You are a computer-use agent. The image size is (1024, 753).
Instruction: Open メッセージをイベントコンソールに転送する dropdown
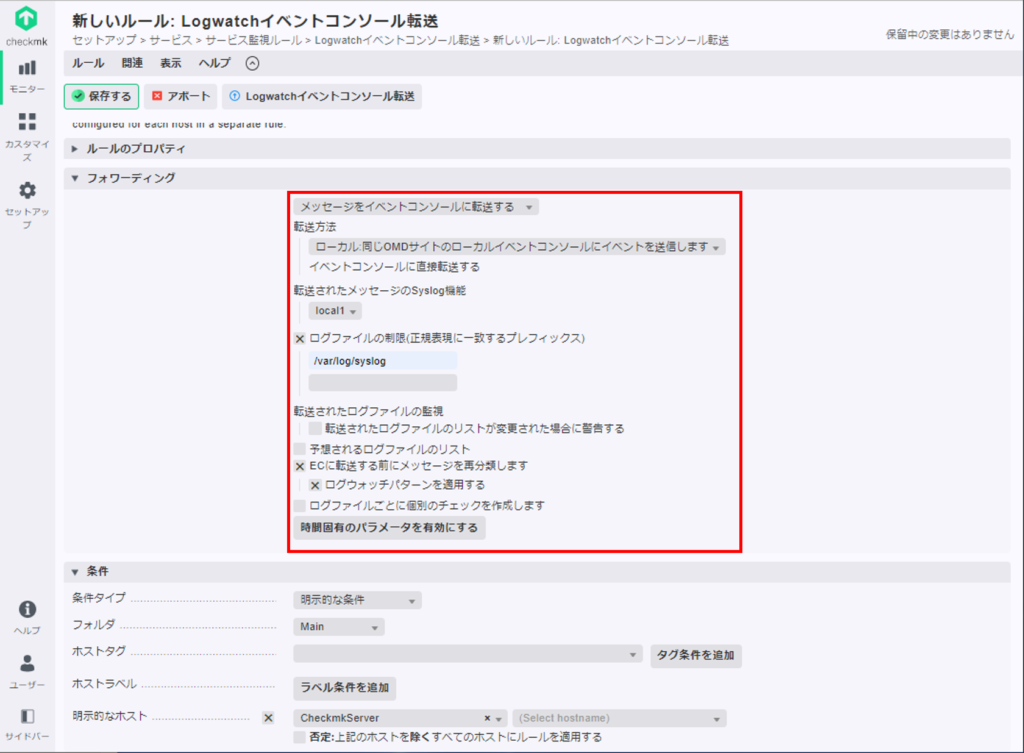416,207
